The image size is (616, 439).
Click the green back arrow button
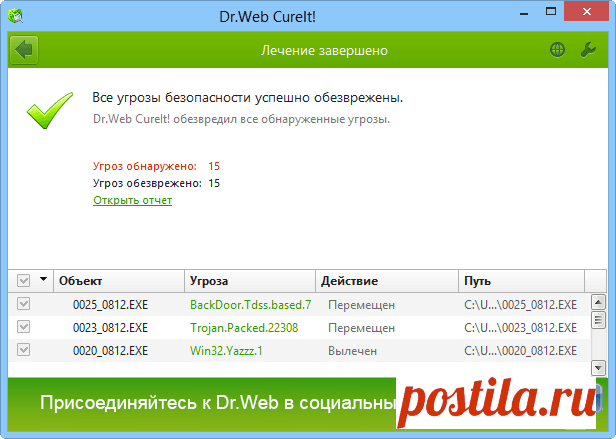[23, 49]
